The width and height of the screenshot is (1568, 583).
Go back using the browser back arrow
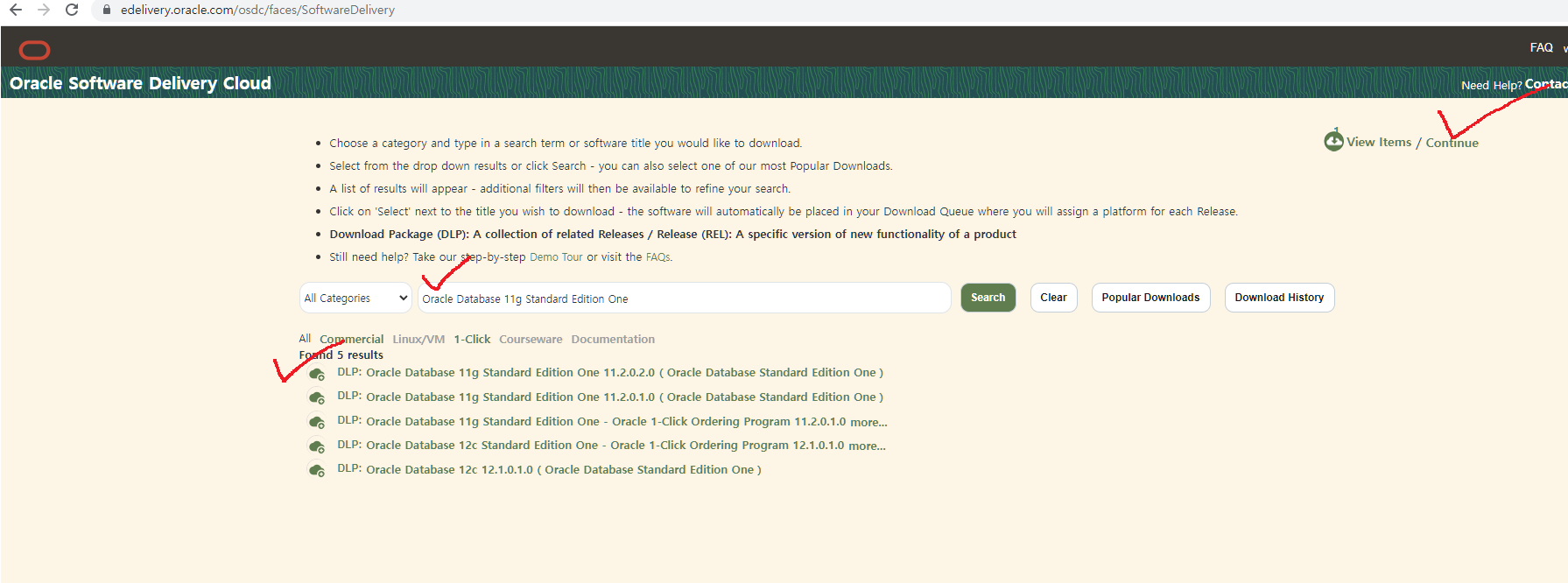pos(16,10)
